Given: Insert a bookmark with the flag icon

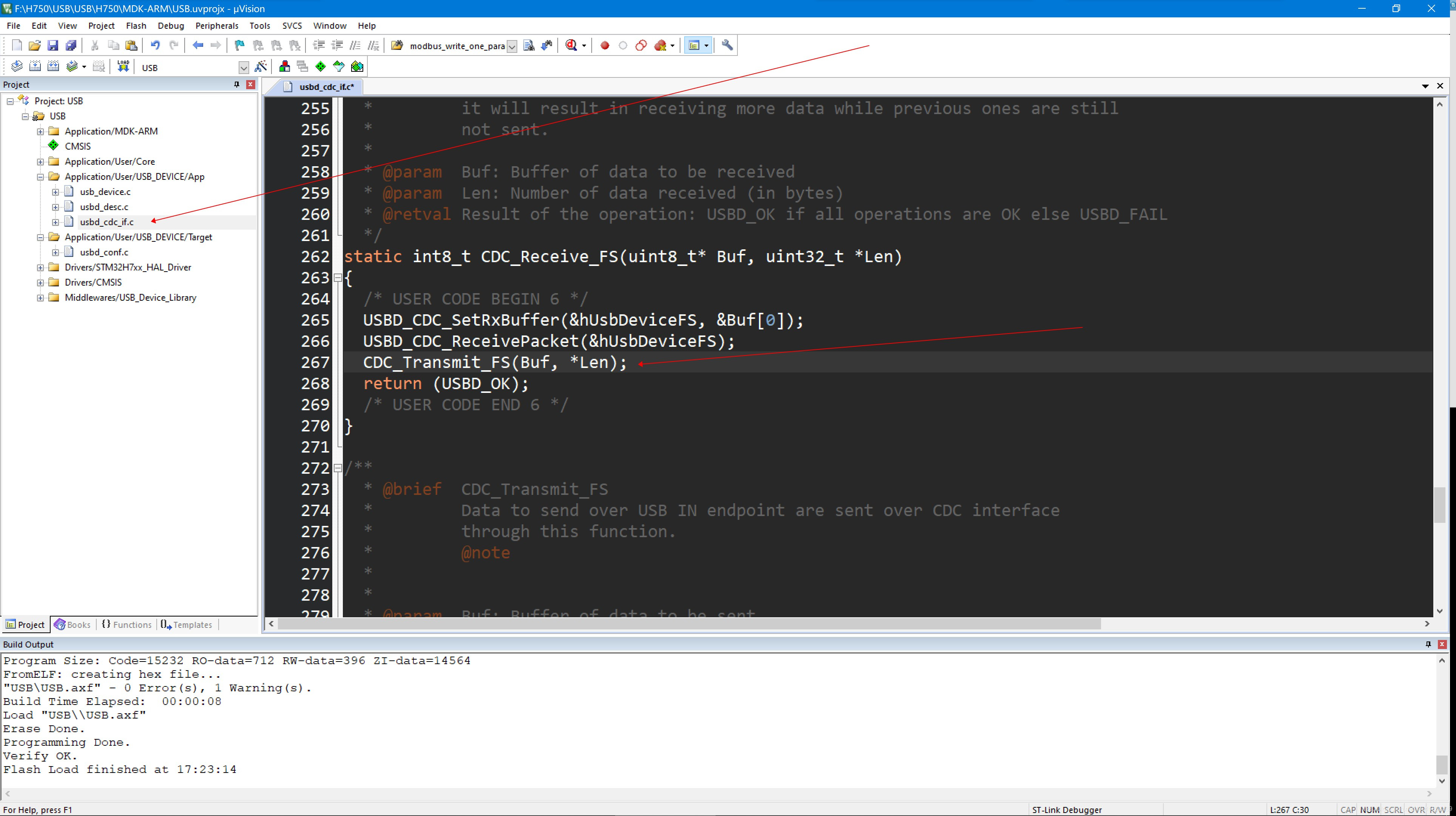Looking at the screenshot, I should pyautogui.click(x=240, y=45).
